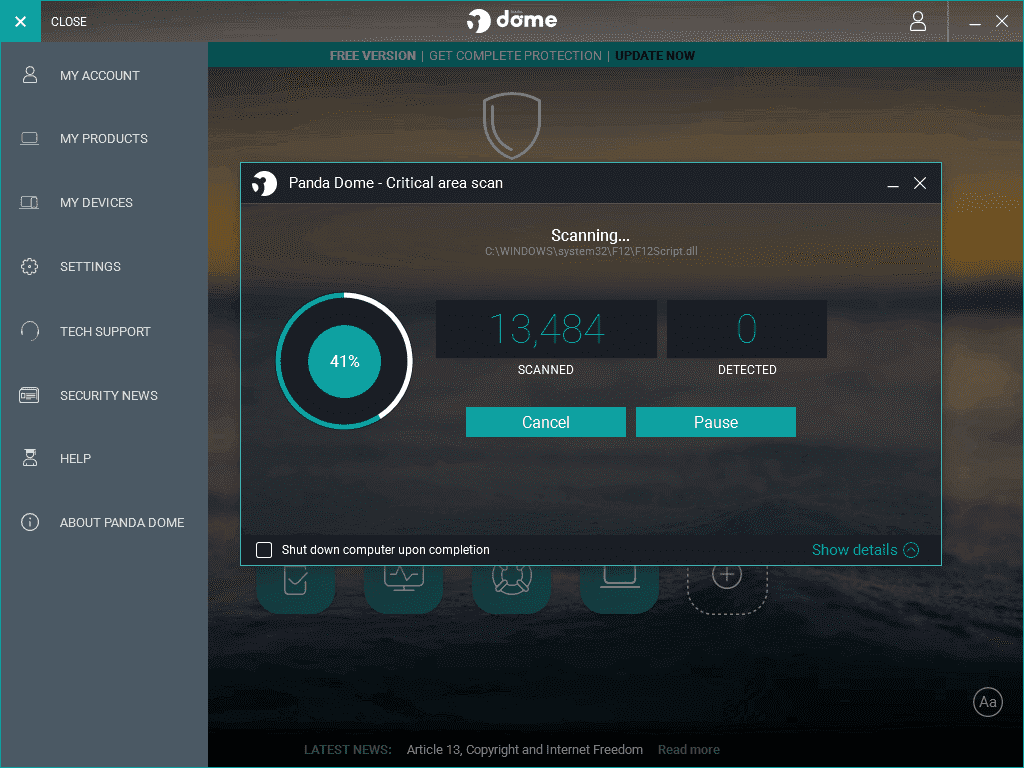Close the sidebar menu with X
Screen dimensions: 1024x768
tap(20, 21)
